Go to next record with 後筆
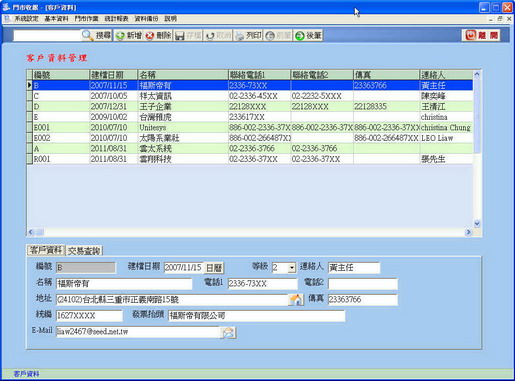Viewport: 515px width, 381px height. coord(308,35)
